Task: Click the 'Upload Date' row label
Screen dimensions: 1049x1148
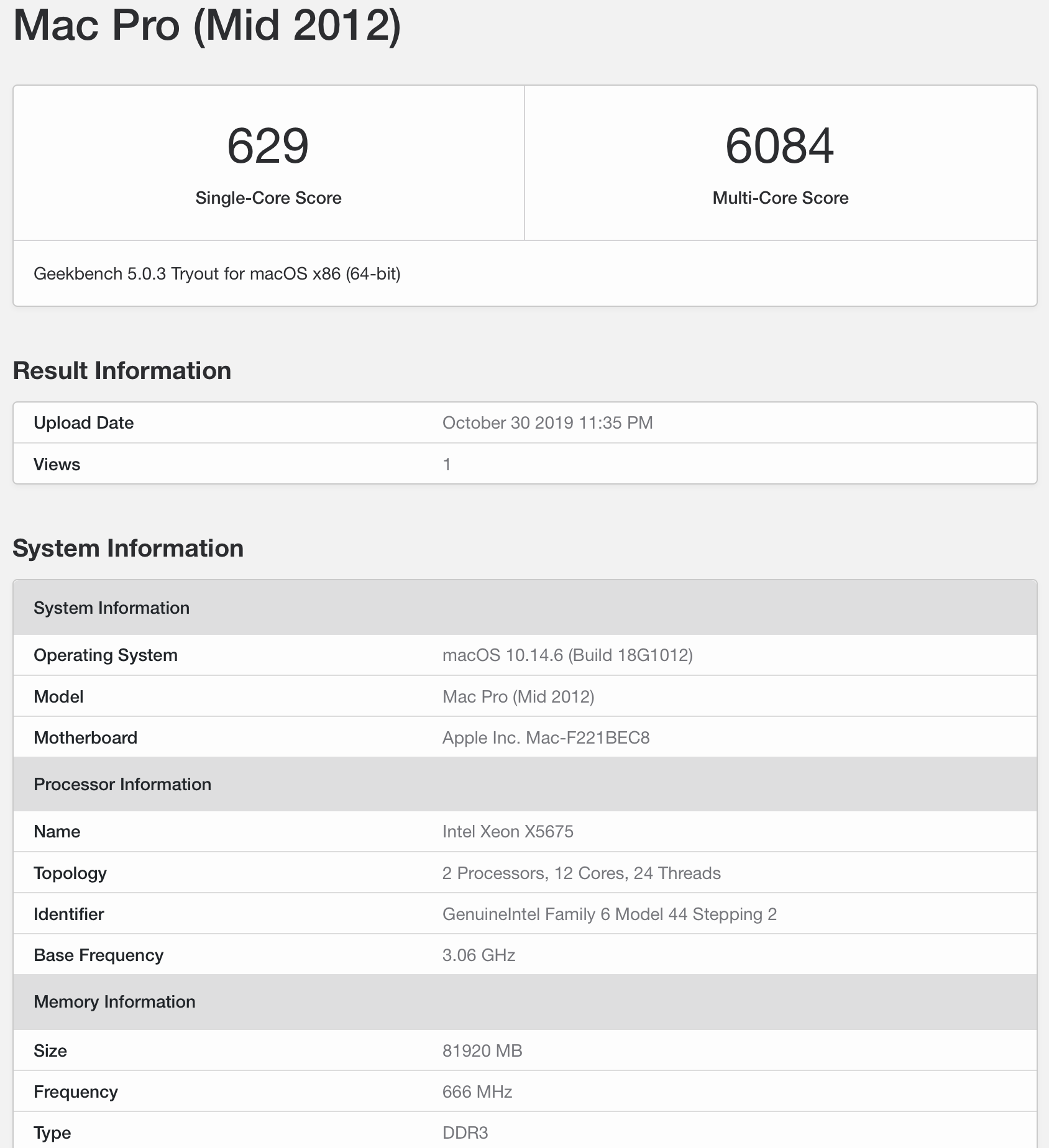Action: point(84,423)
